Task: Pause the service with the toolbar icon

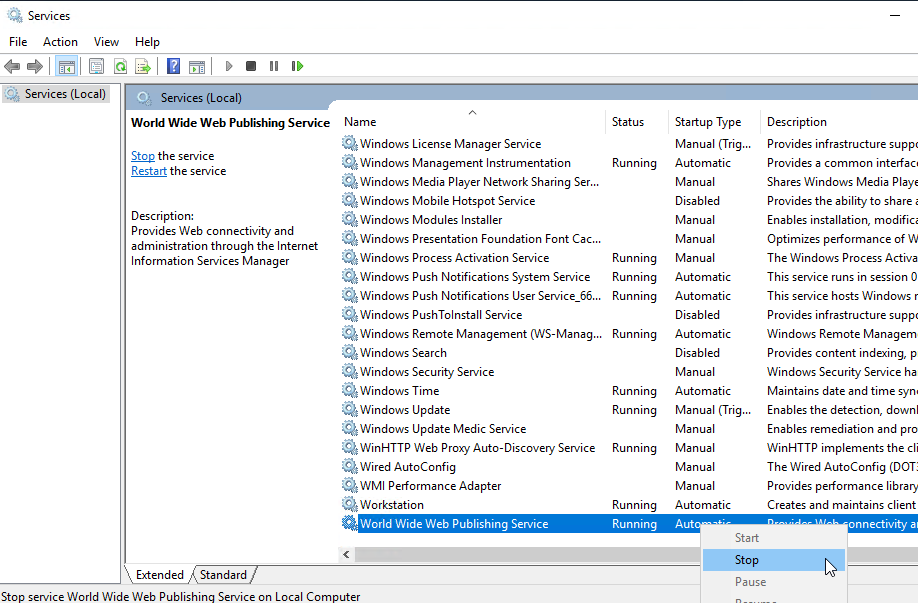Action: tap(275, 66)
